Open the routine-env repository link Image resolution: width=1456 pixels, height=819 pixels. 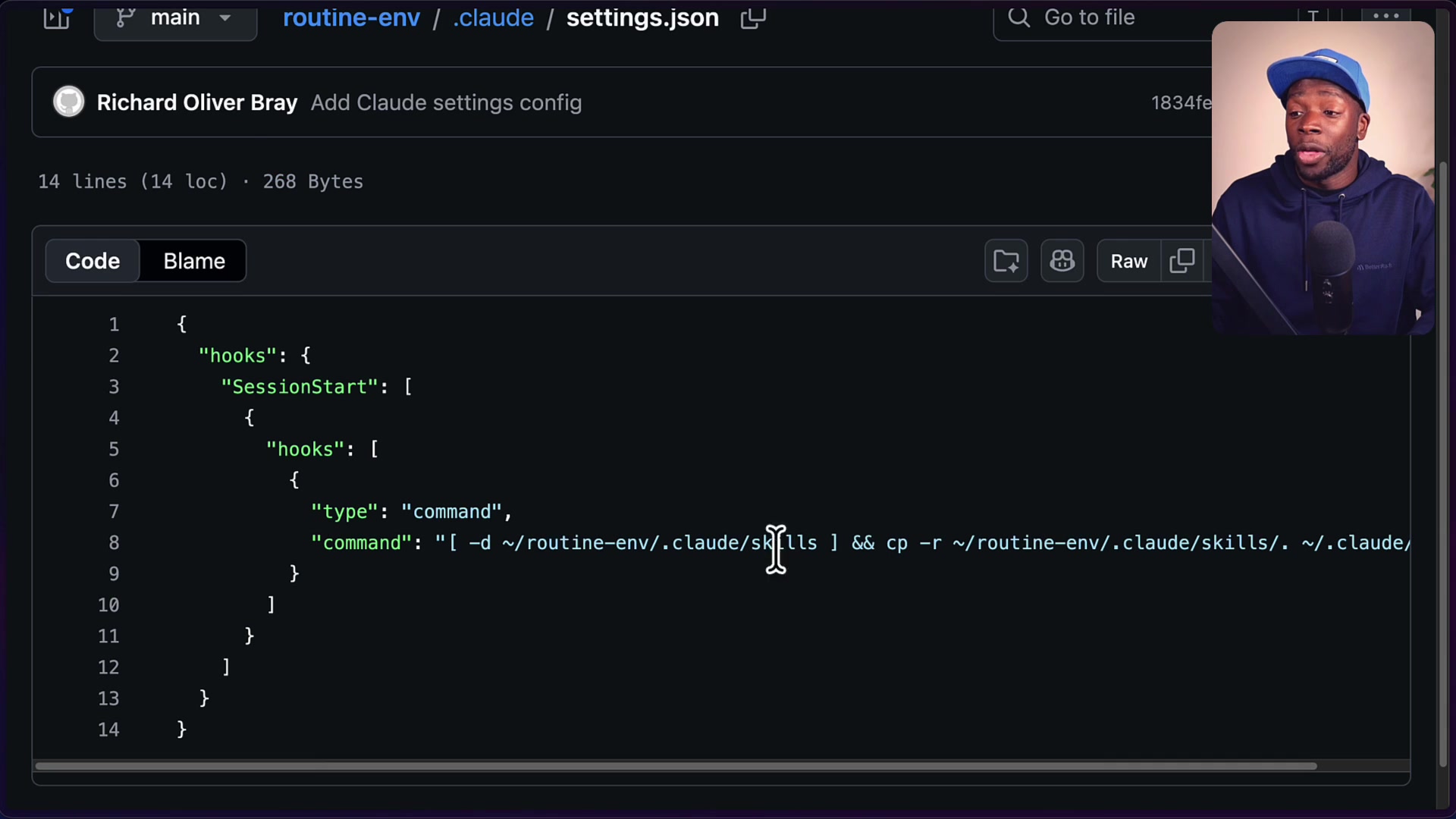351,17
